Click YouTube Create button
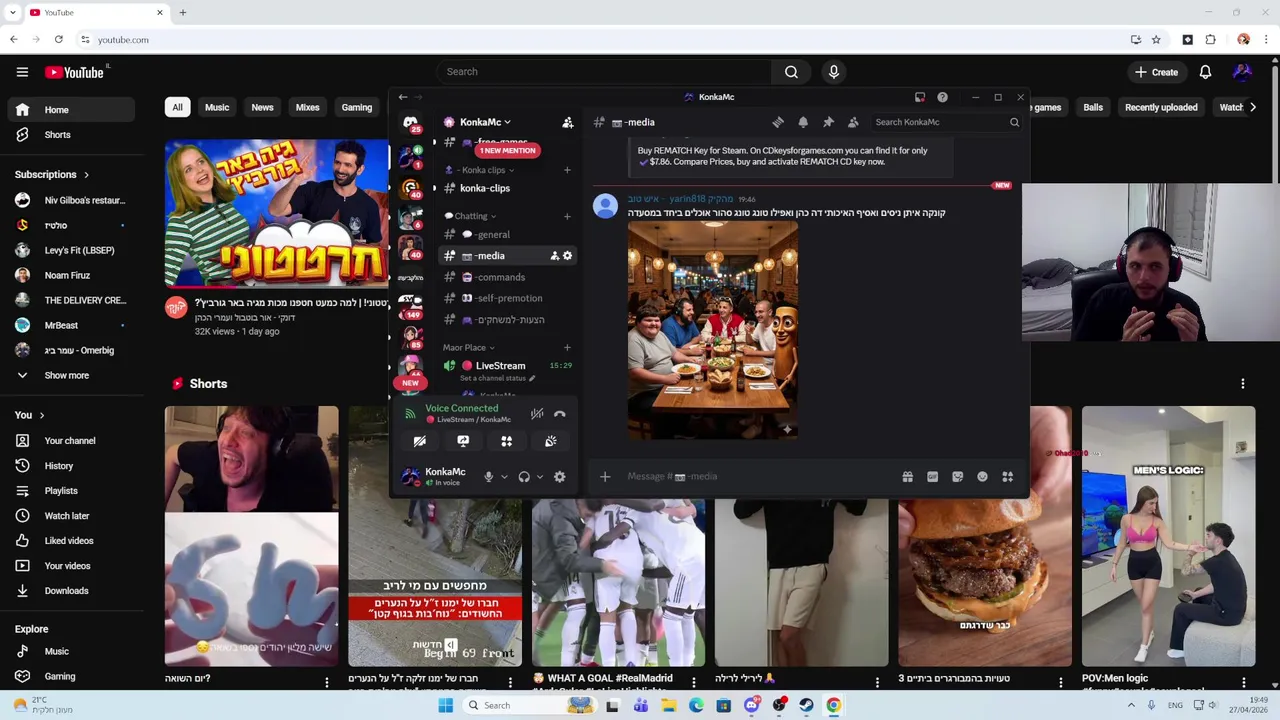 click(1156, 72)
